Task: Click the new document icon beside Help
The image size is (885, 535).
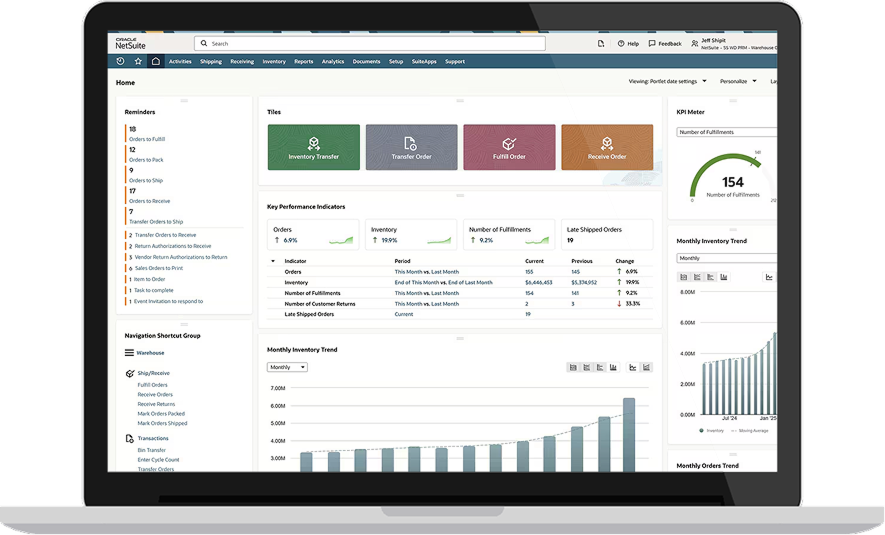Action: point(601,44)
